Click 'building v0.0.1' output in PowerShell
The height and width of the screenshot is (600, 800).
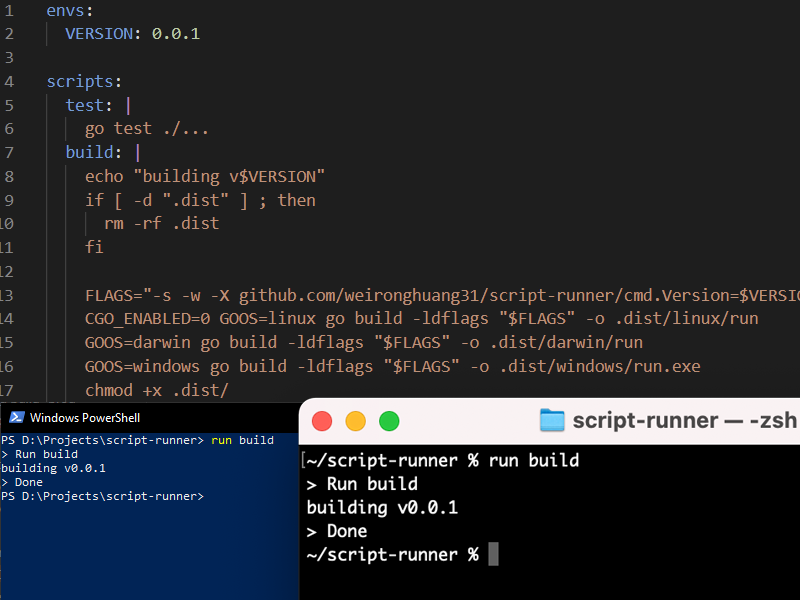[53, 468]
